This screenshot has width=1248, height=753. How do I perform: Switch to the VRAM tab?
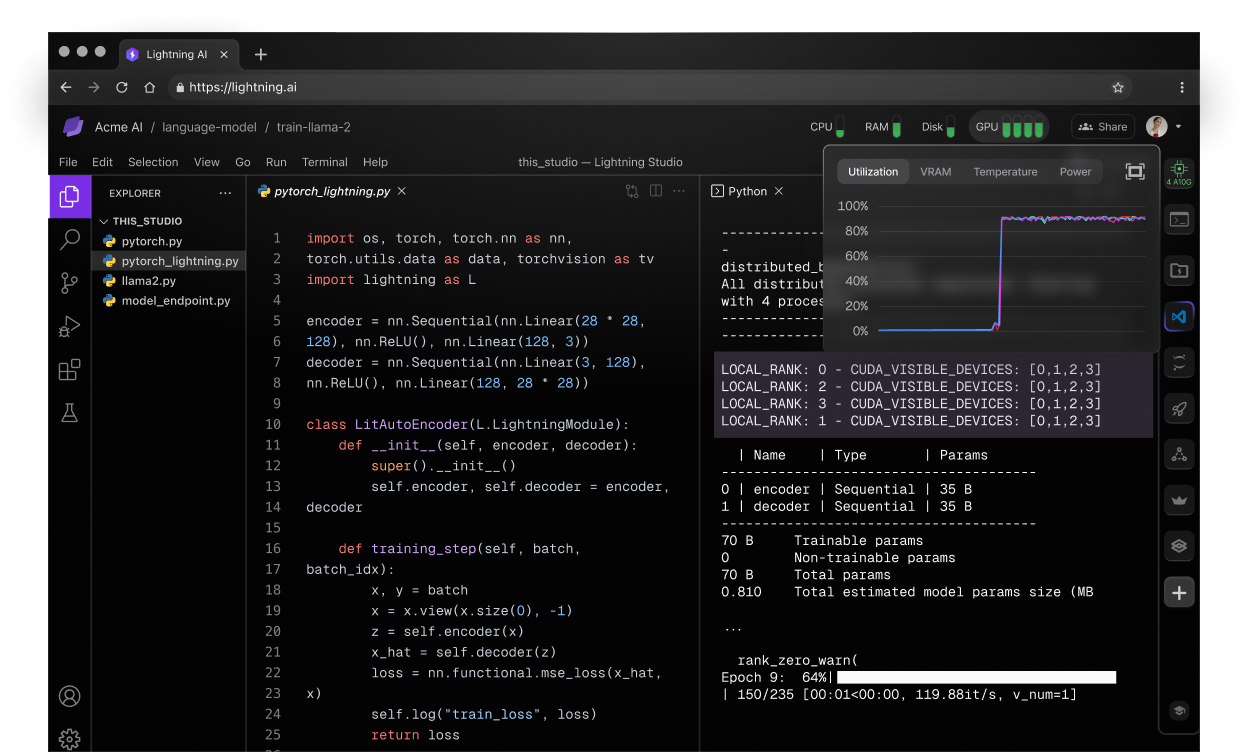(935, 172)
